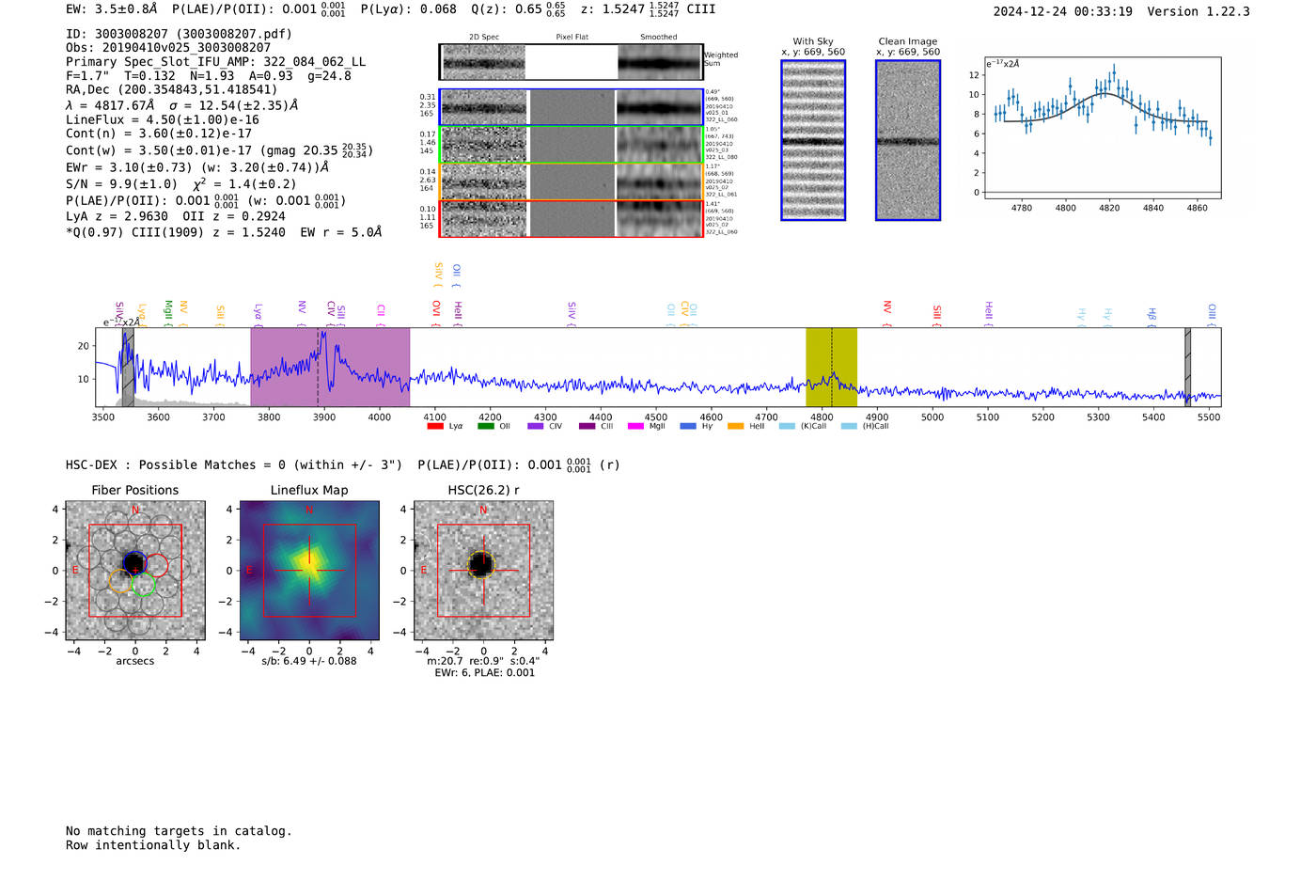Click the orange HeII legend swatch
Image resolution: width=1316 pixels, height=896 pixels.
(x=735, y=427)
